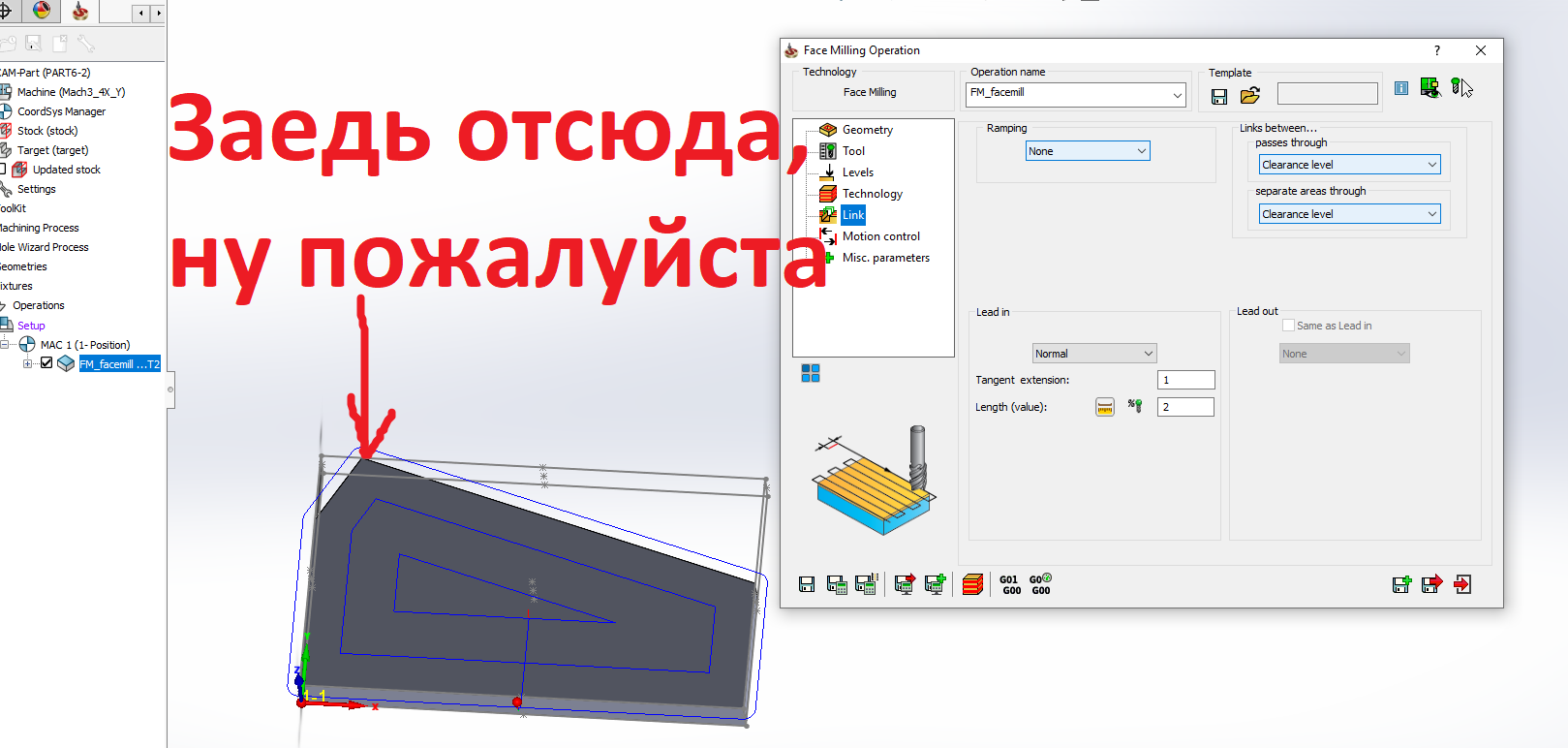The width and height of the screenshot is (1568, 748).
Task: Select Settings in the CAM tree
Action: click(x=37, y=189)
